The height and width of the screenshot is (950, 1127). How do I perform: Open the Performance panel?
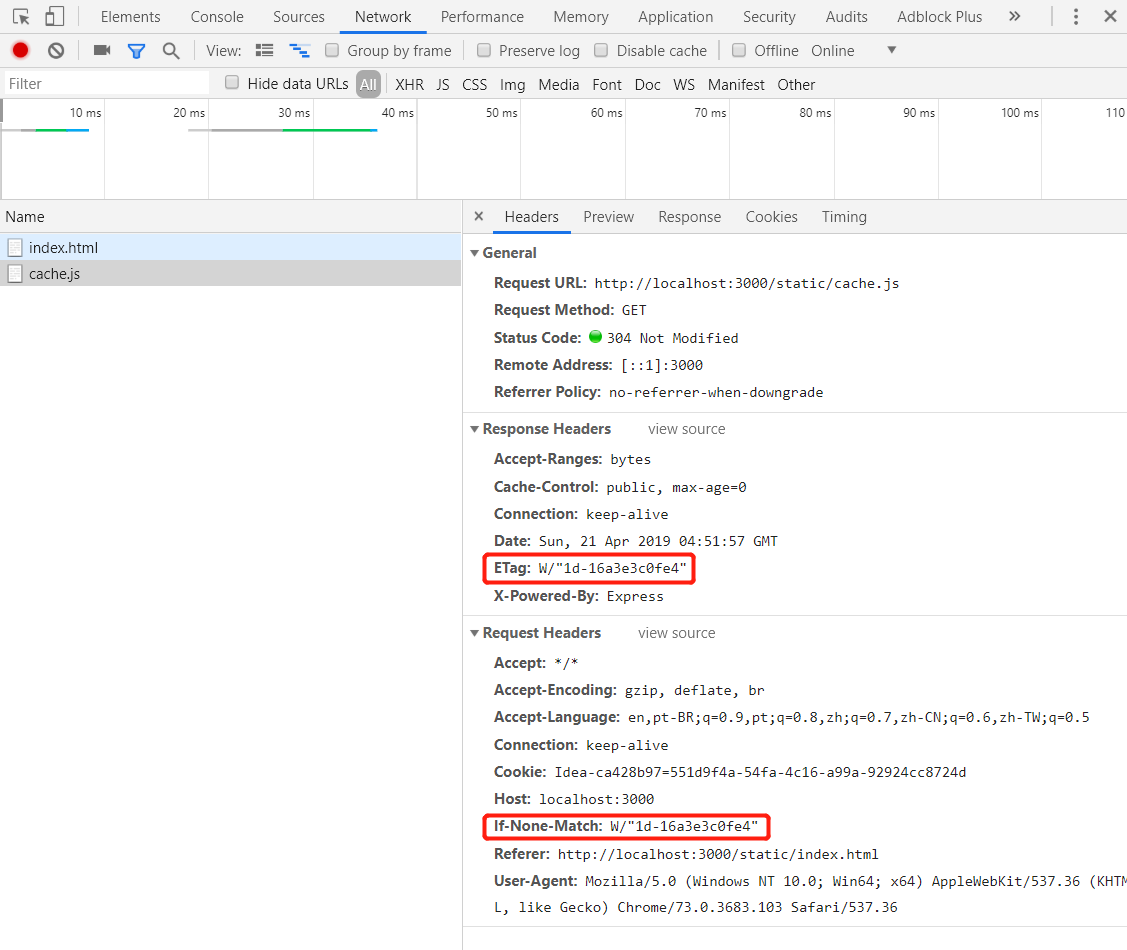(482, 17)
